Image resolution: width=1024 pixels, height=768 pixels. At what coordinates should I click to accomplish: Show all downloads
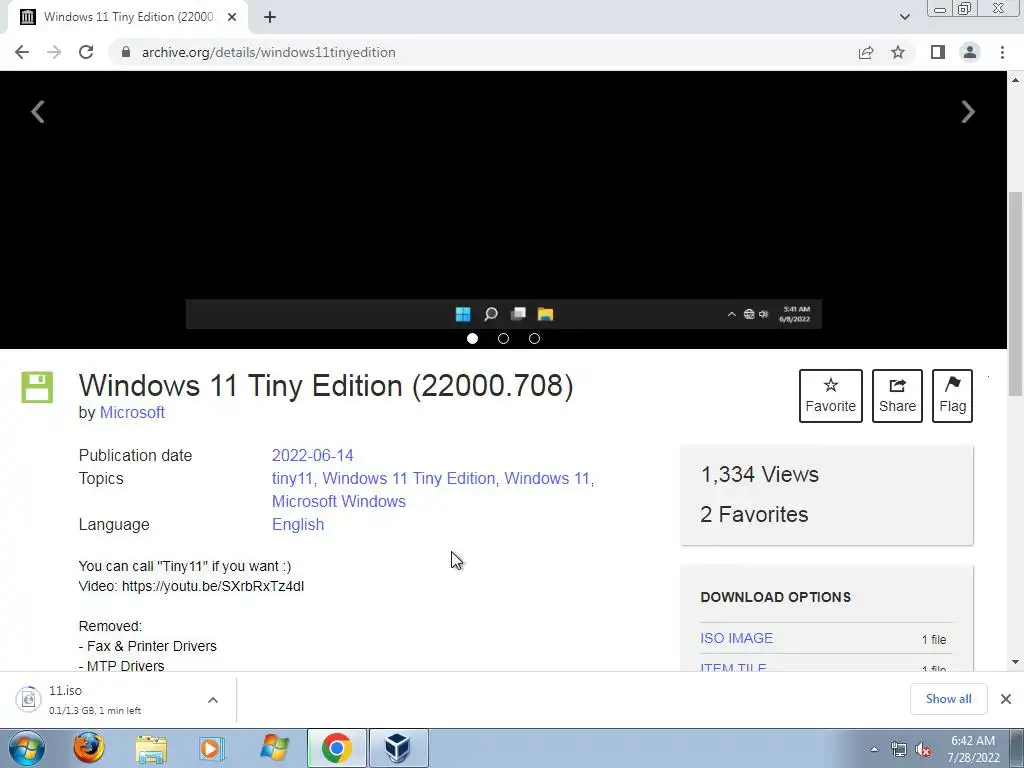pos(948,699)
